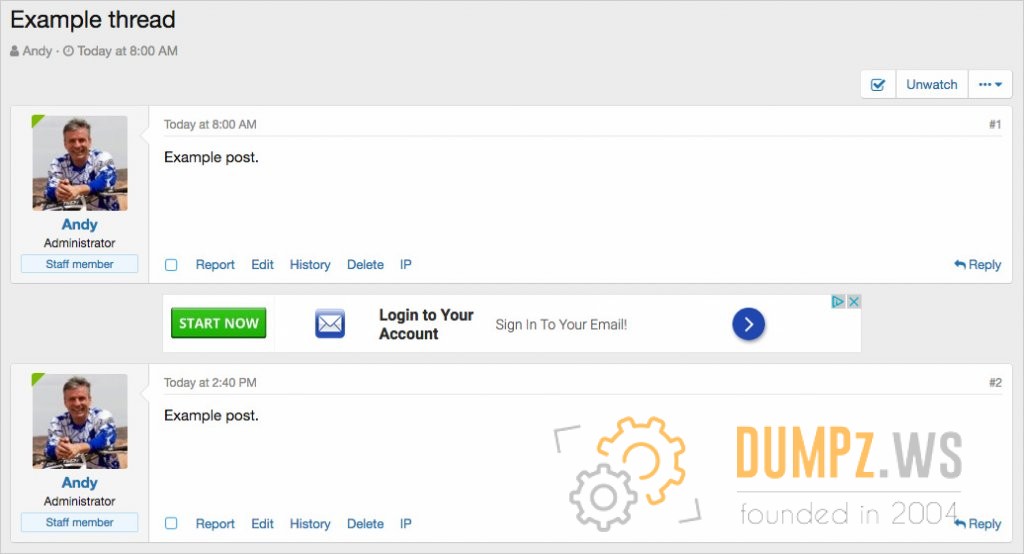Click Reply on the second post
This screenshot has width=1024, height=554.
tap(977, 523)
